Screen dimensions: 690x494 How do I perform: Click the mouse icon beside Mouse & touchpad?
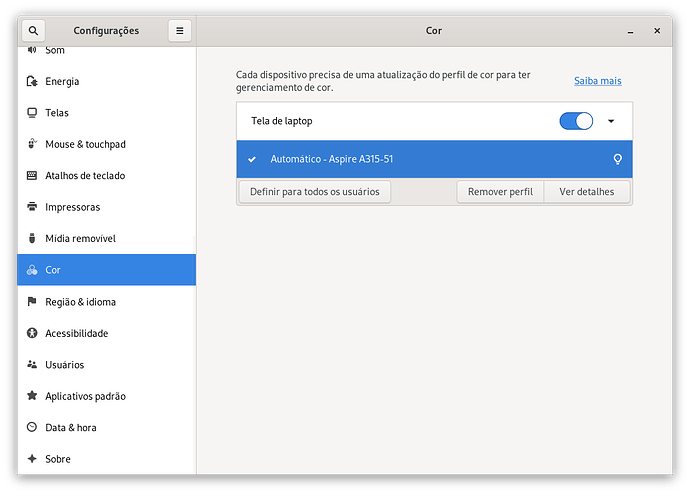(32, 144)
